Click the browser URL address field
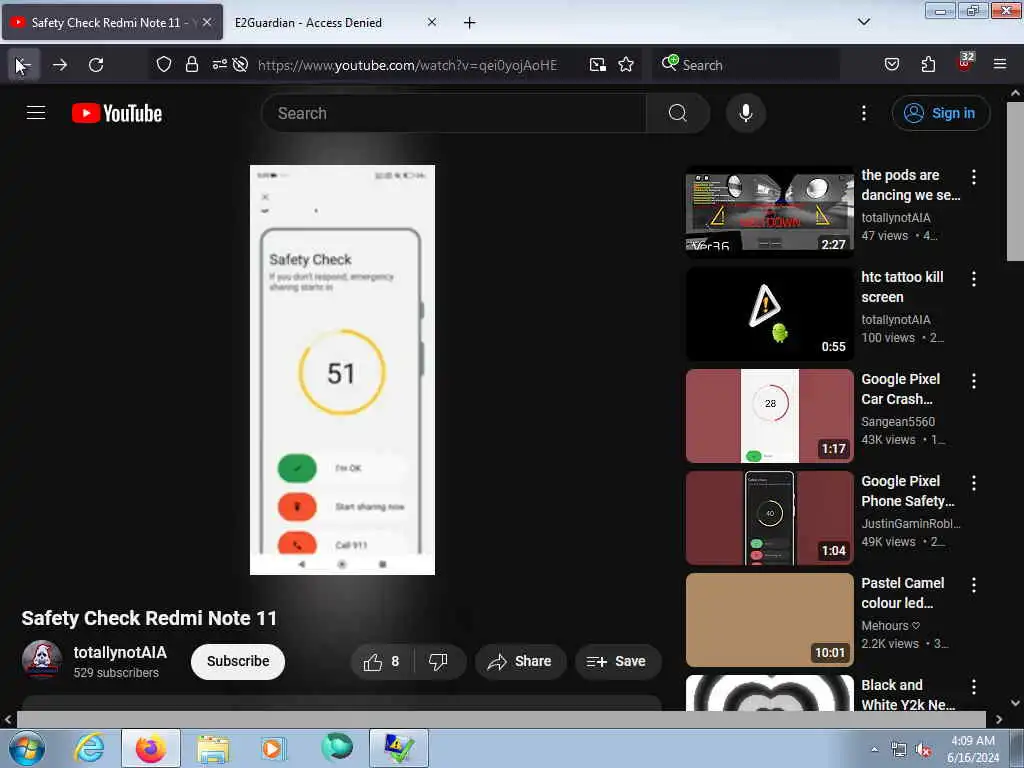The height and width of the screenshot is (768, 1024). (x=408, y=65)
